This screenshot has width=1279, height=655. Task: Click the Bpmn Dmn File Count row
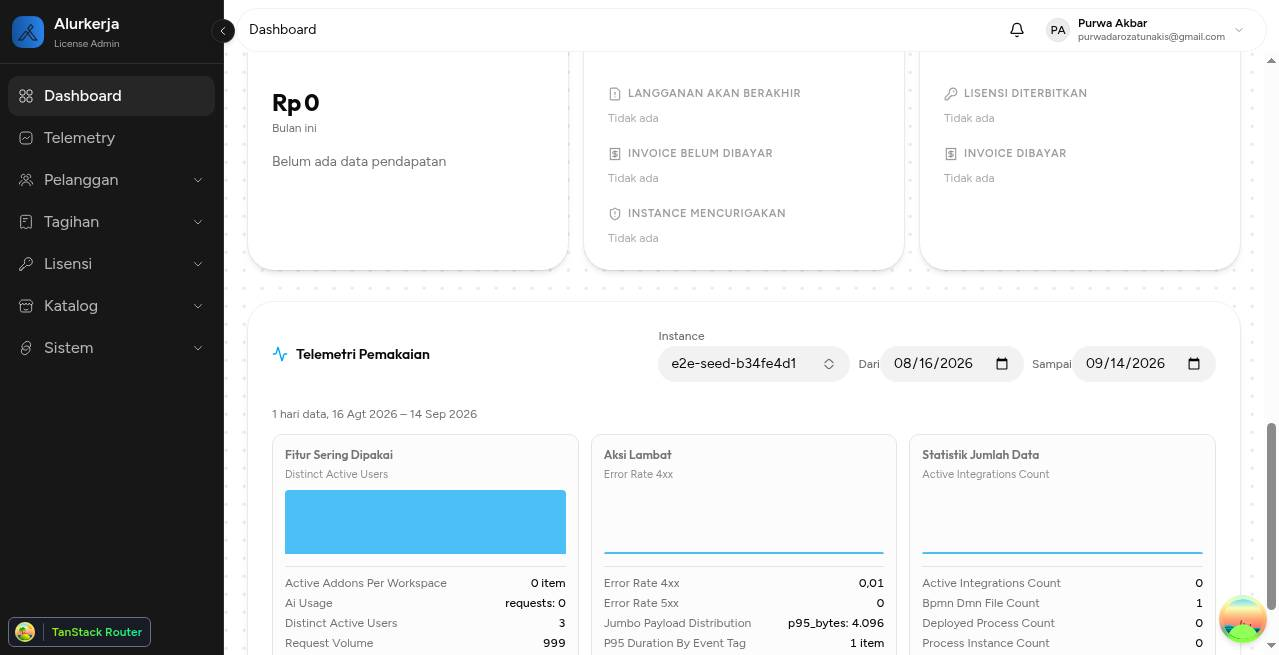[1062, 603]
